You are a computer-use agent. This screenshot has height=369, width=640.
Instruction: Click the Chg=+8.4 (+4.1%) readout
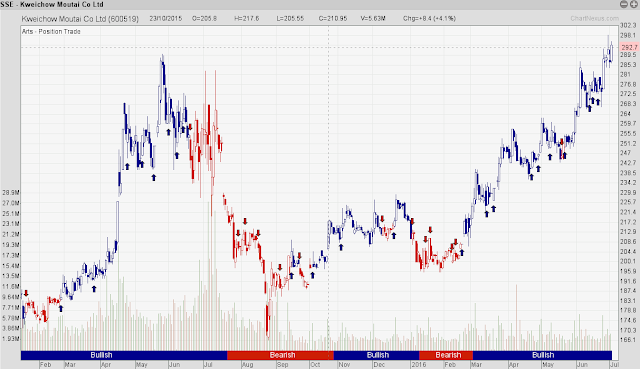429,18
